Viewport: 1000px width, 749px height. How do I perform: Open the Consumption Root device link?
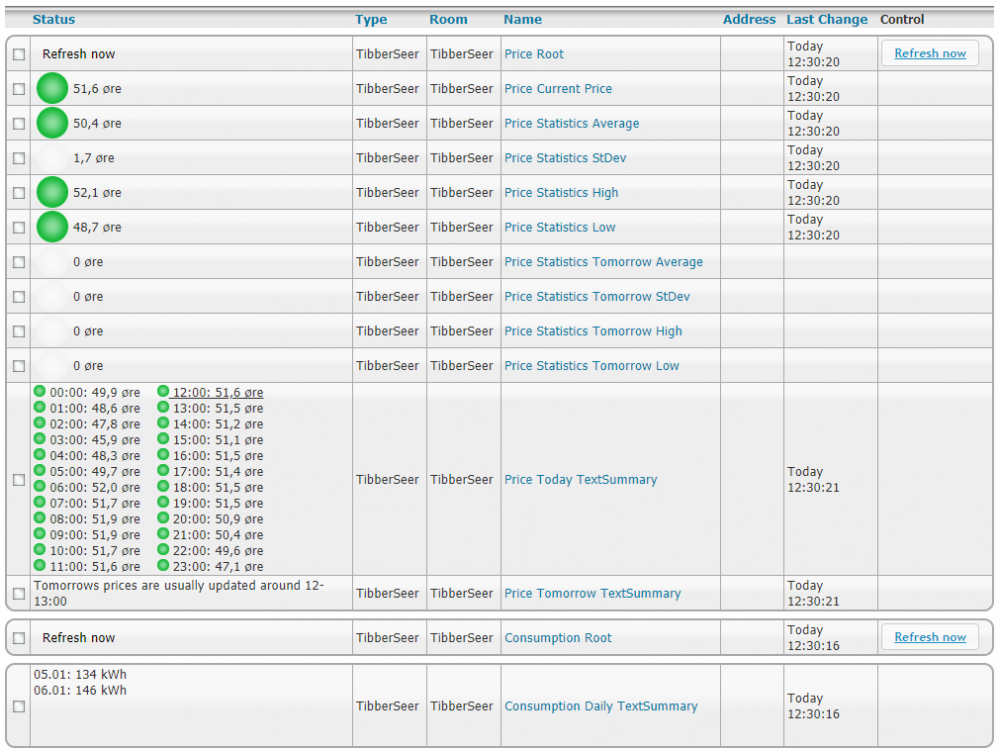coord(558,638)
